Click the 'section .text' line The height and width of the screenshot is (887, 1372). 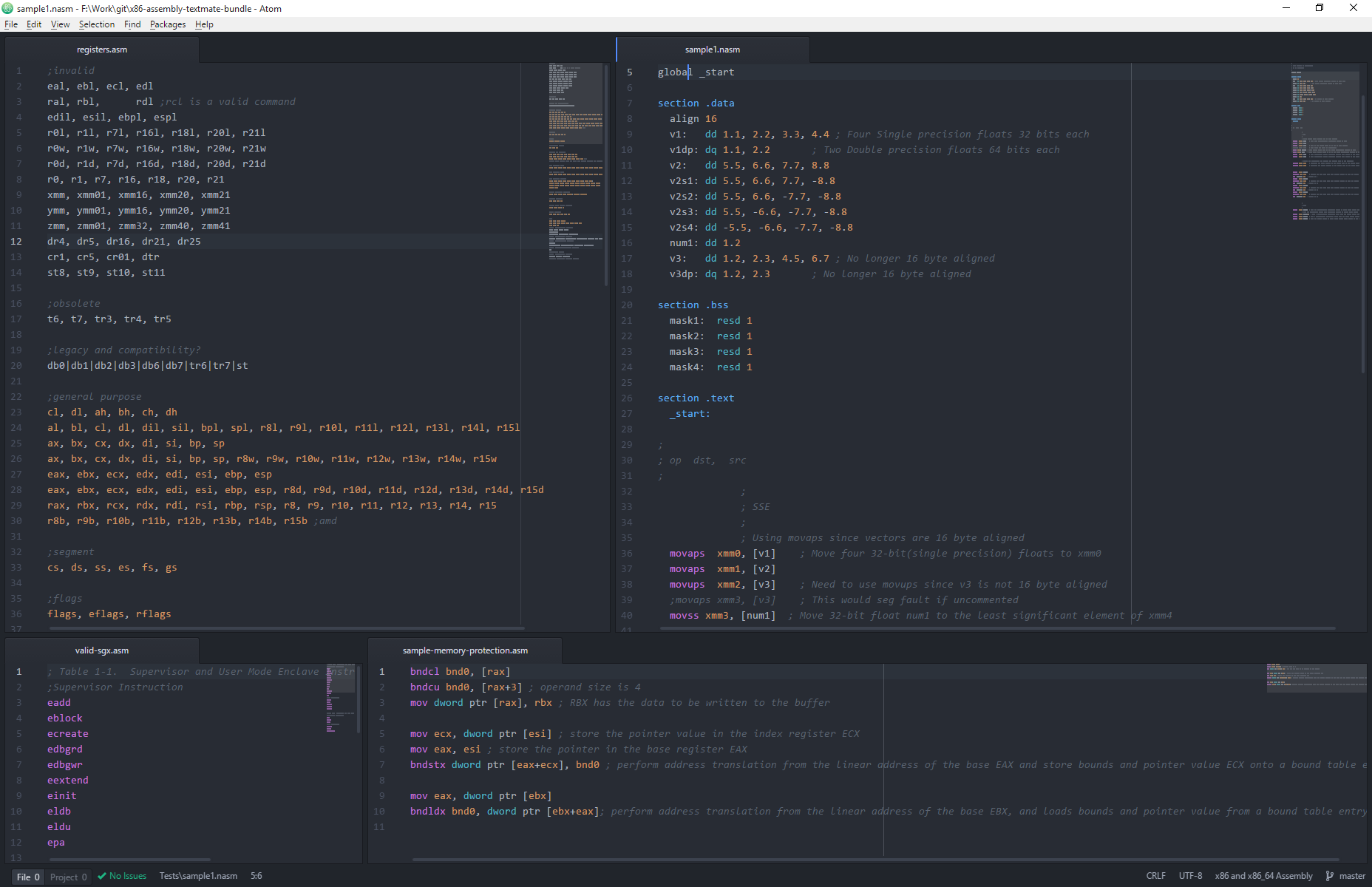696,398
